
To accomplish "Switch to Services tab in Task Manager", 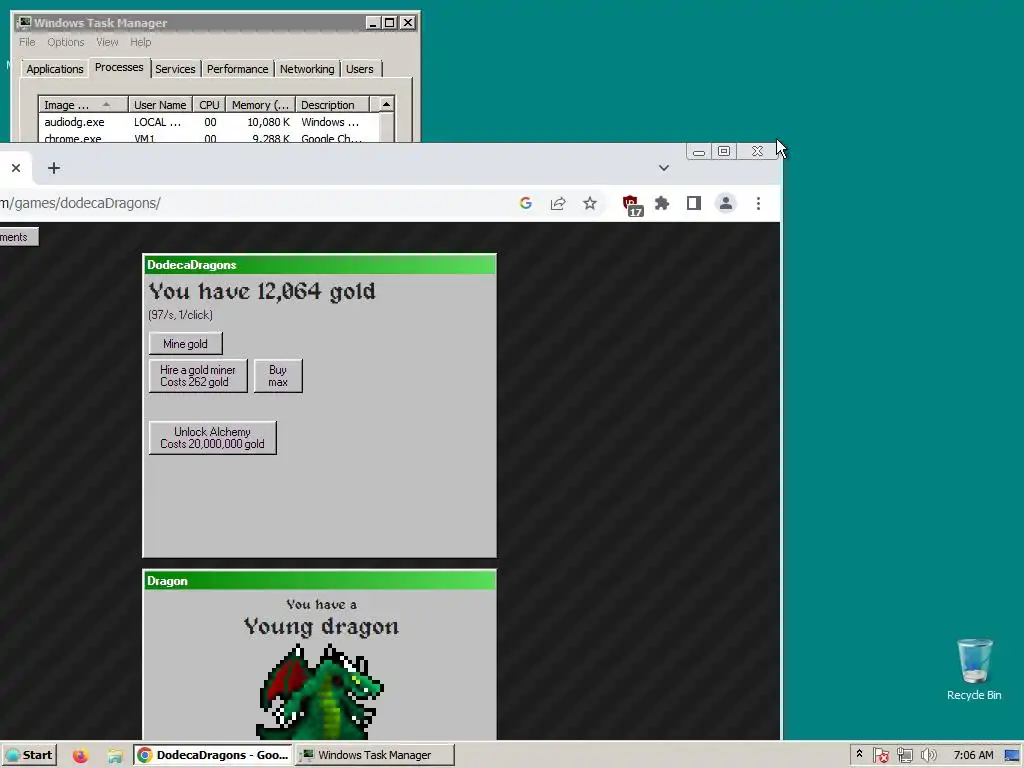I will 175,69.
